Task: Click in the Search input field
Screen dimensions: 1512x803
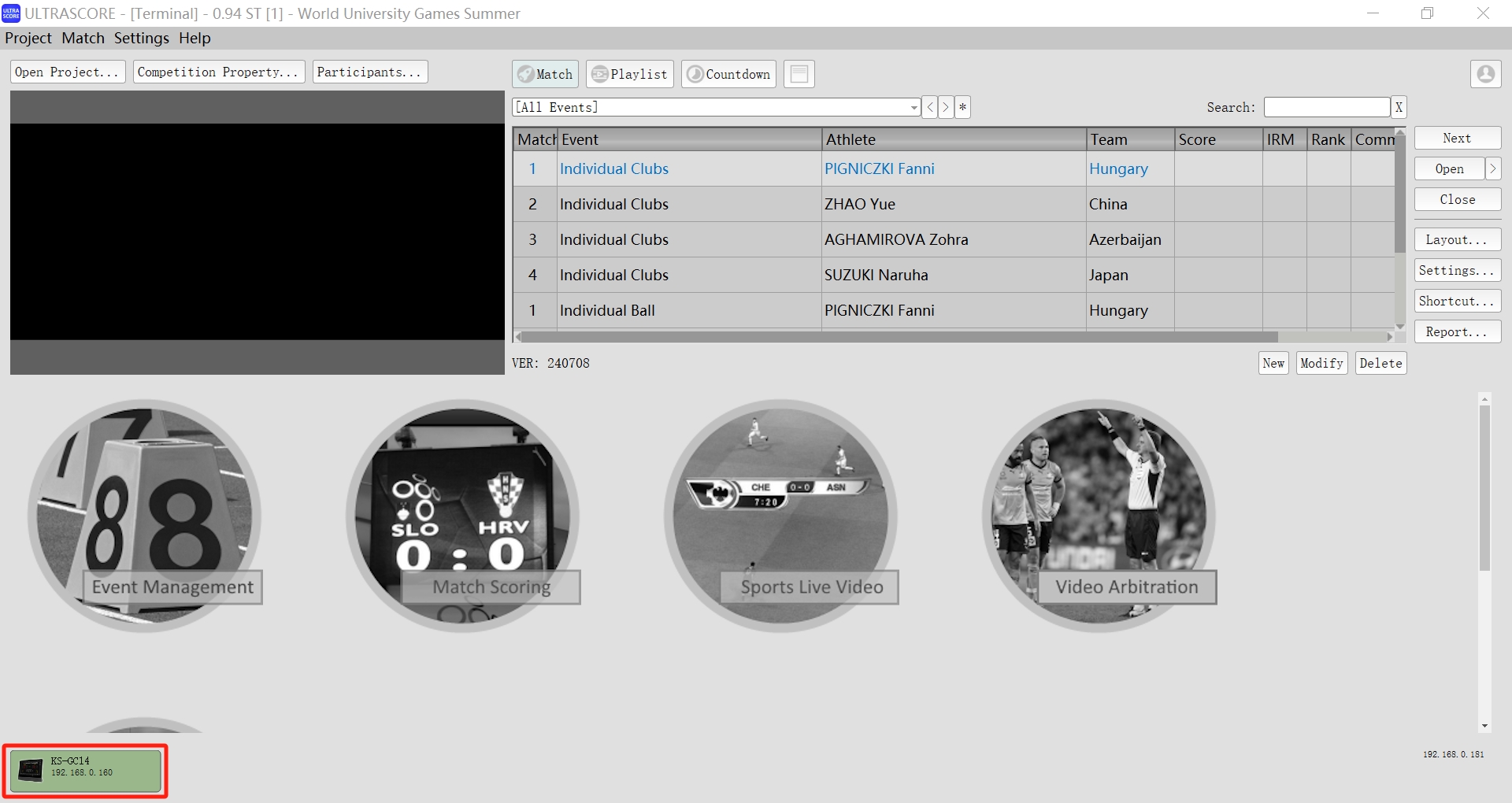Action: (x=1326, y=107)
